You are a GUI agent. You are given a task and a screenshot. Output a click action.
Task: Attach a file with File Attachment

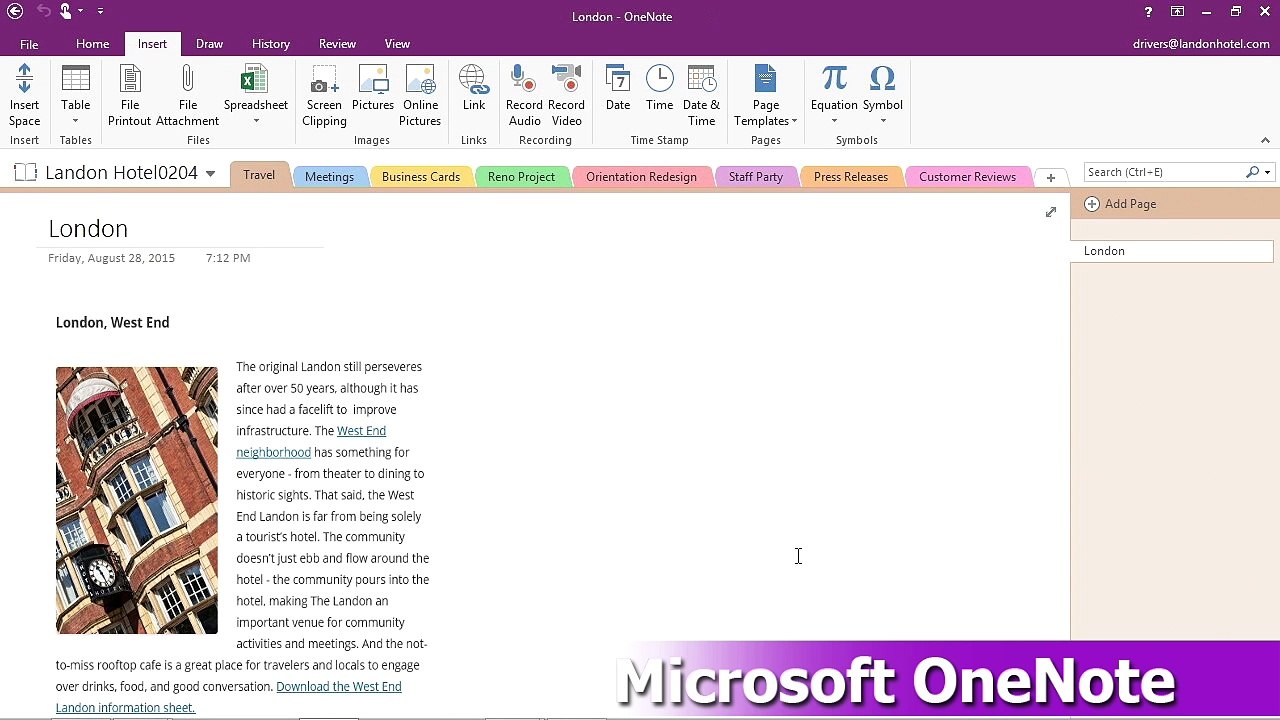(x=187, y=95)
